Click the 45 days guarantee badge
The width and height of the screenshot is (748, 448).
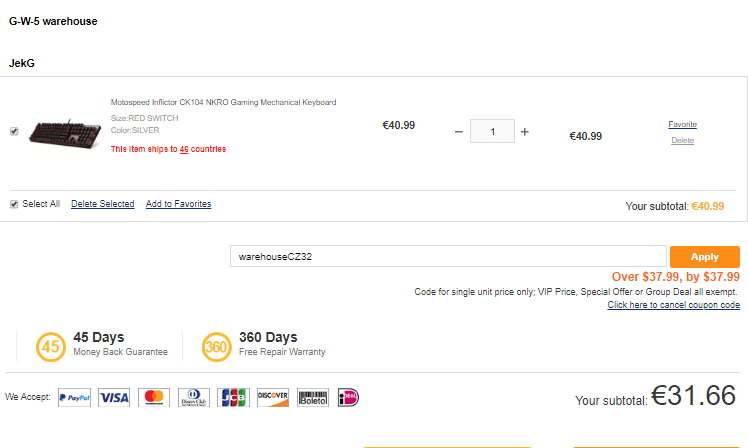(x=51, y=347)
